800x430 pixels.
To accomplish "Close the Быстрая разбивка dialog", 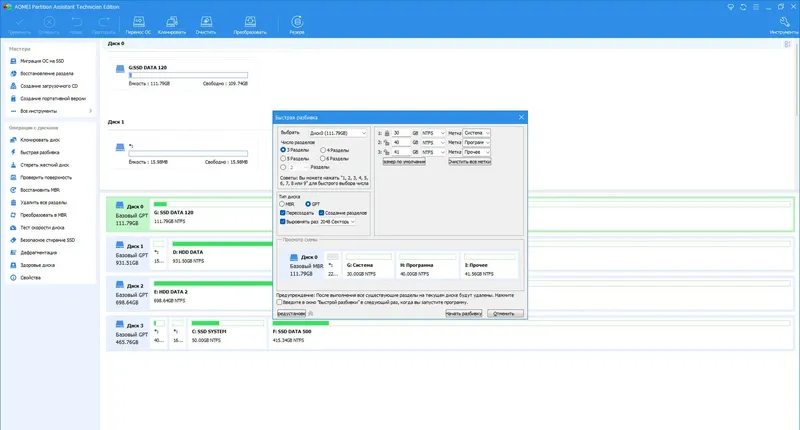I will [521, 117].
